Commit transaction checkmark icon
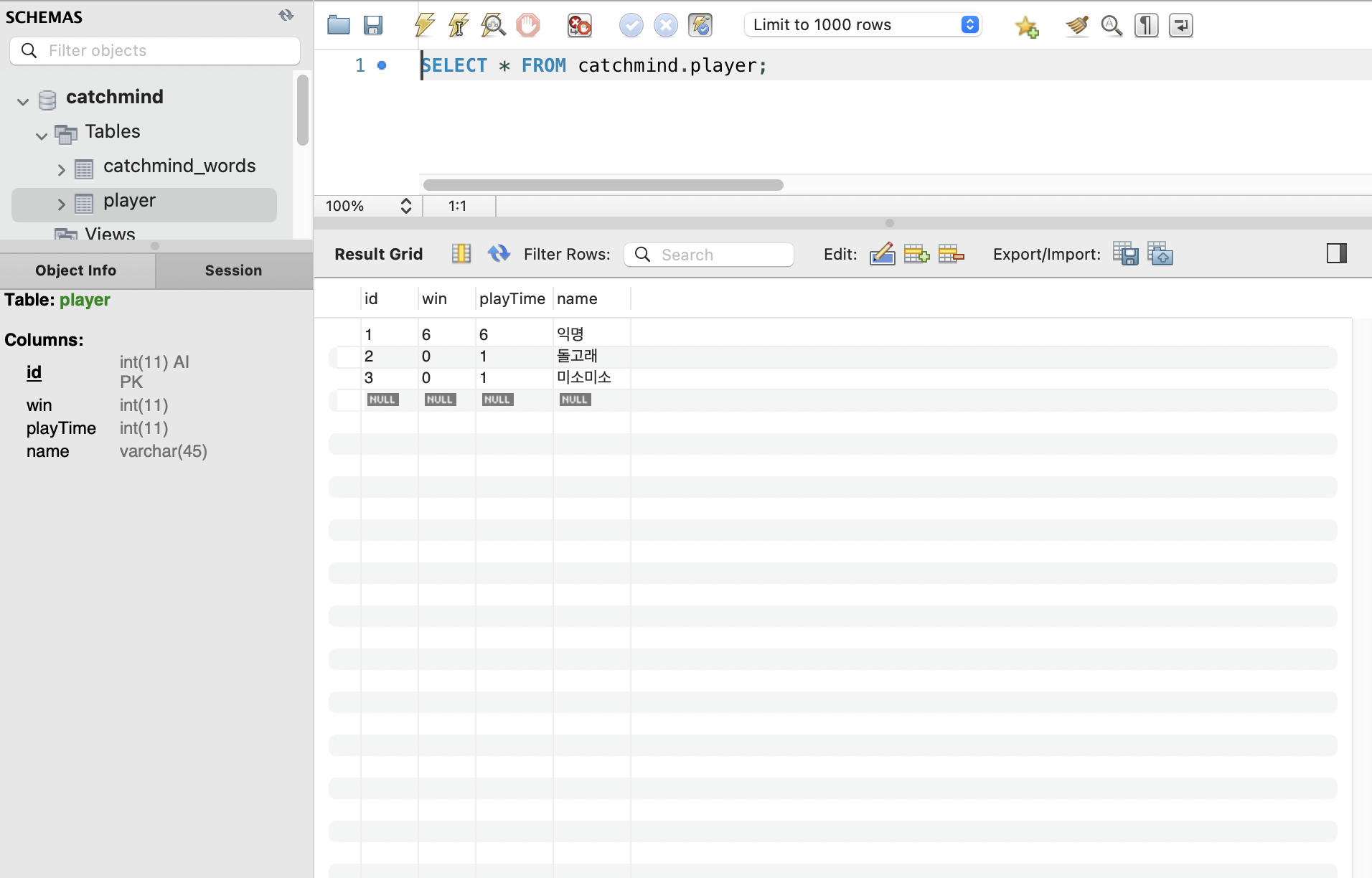 [x=631, y=25]
